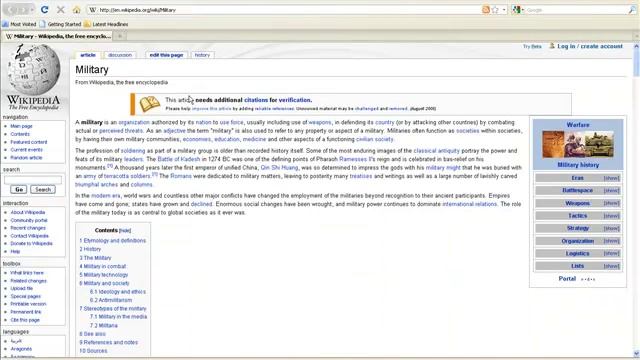Image resolution: width=640 pixels, height=360 pixels.
Task: Click the Go button
Action: 19,189
